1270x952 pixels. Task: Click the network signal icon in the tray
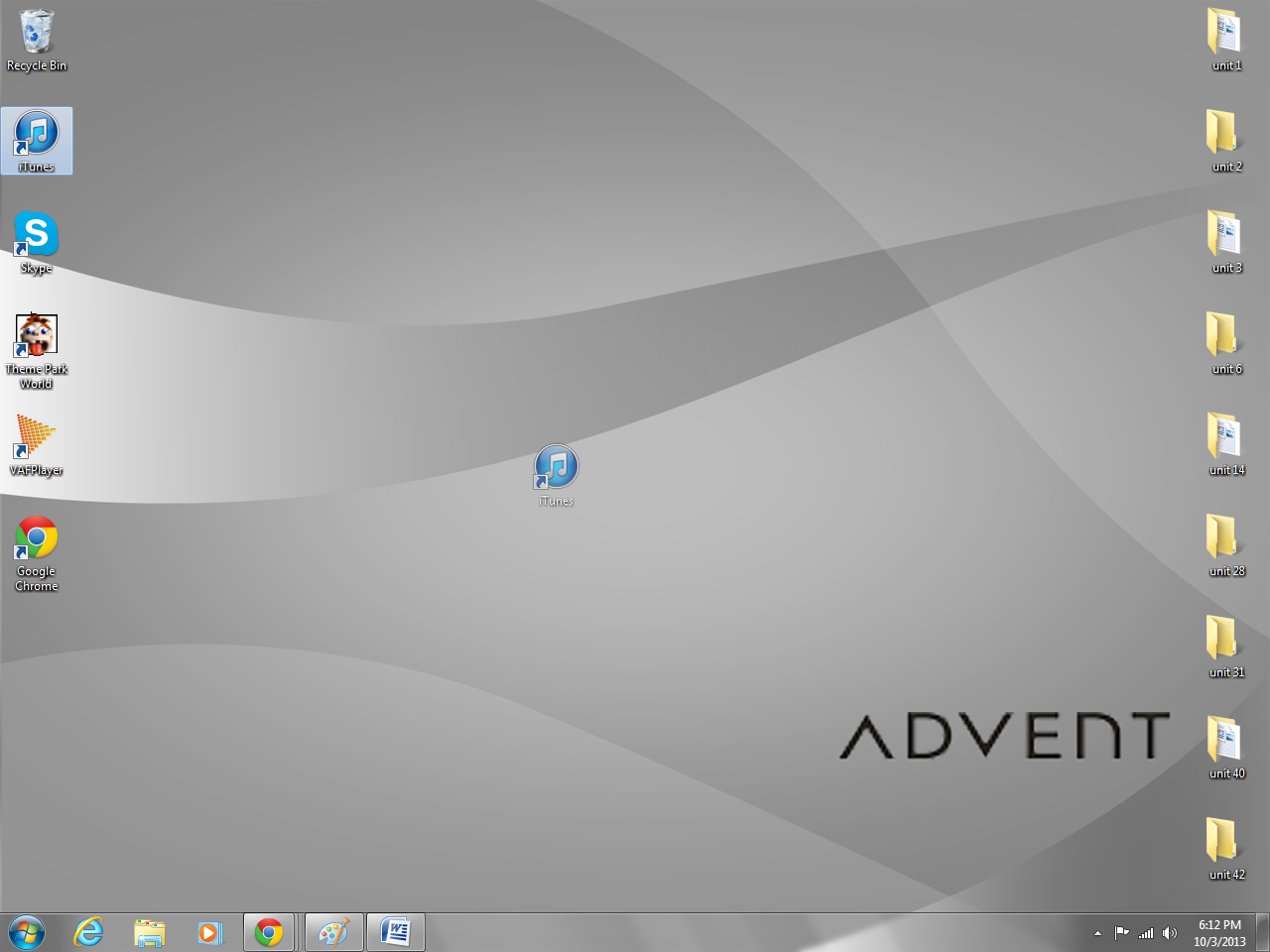(x=1146, y=932)
